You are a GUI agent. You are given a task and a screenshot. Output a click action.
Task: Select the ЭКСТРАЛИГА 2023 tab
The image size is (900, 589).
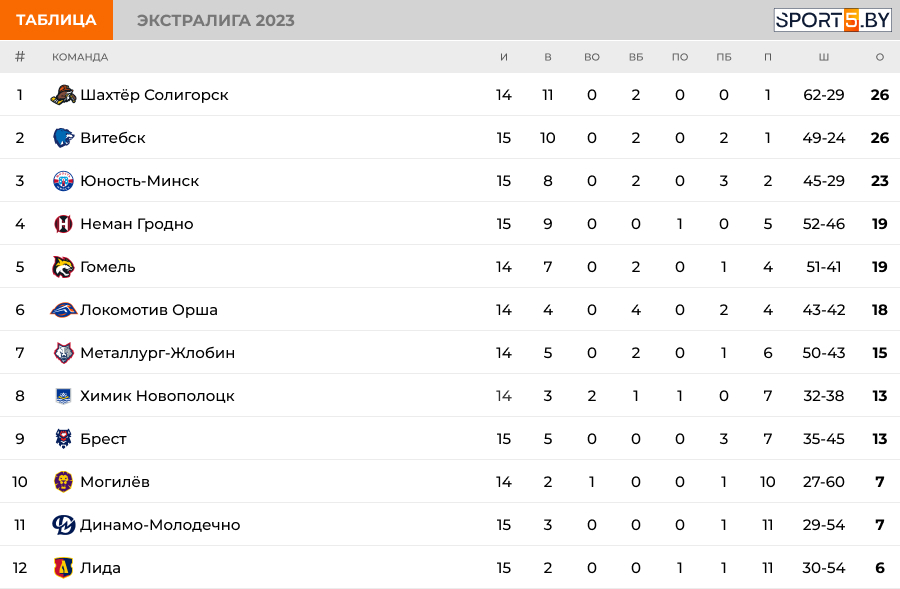pyautogui.click(x=216, y=20)
